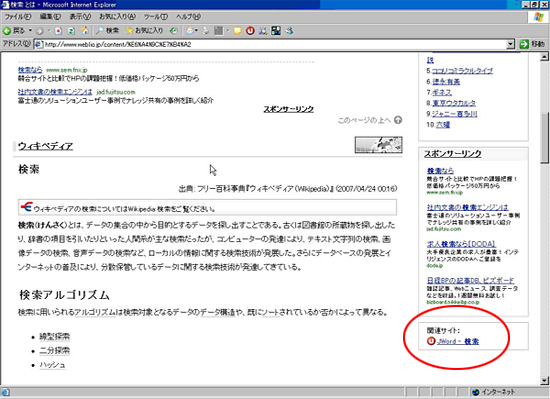
Task: Open the ヘルプ menu
Action: click(x=188, y=16)
